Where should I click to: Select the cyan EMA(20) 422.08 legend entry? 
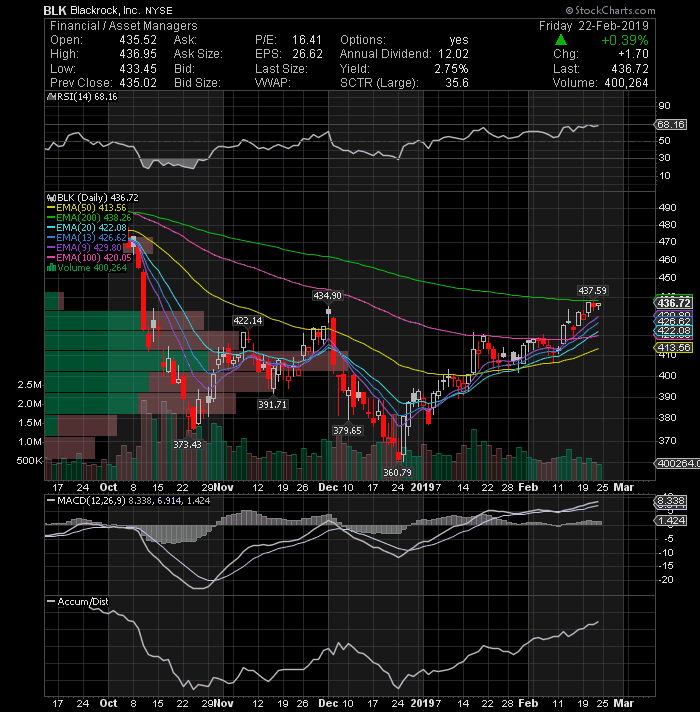[87, 228]
